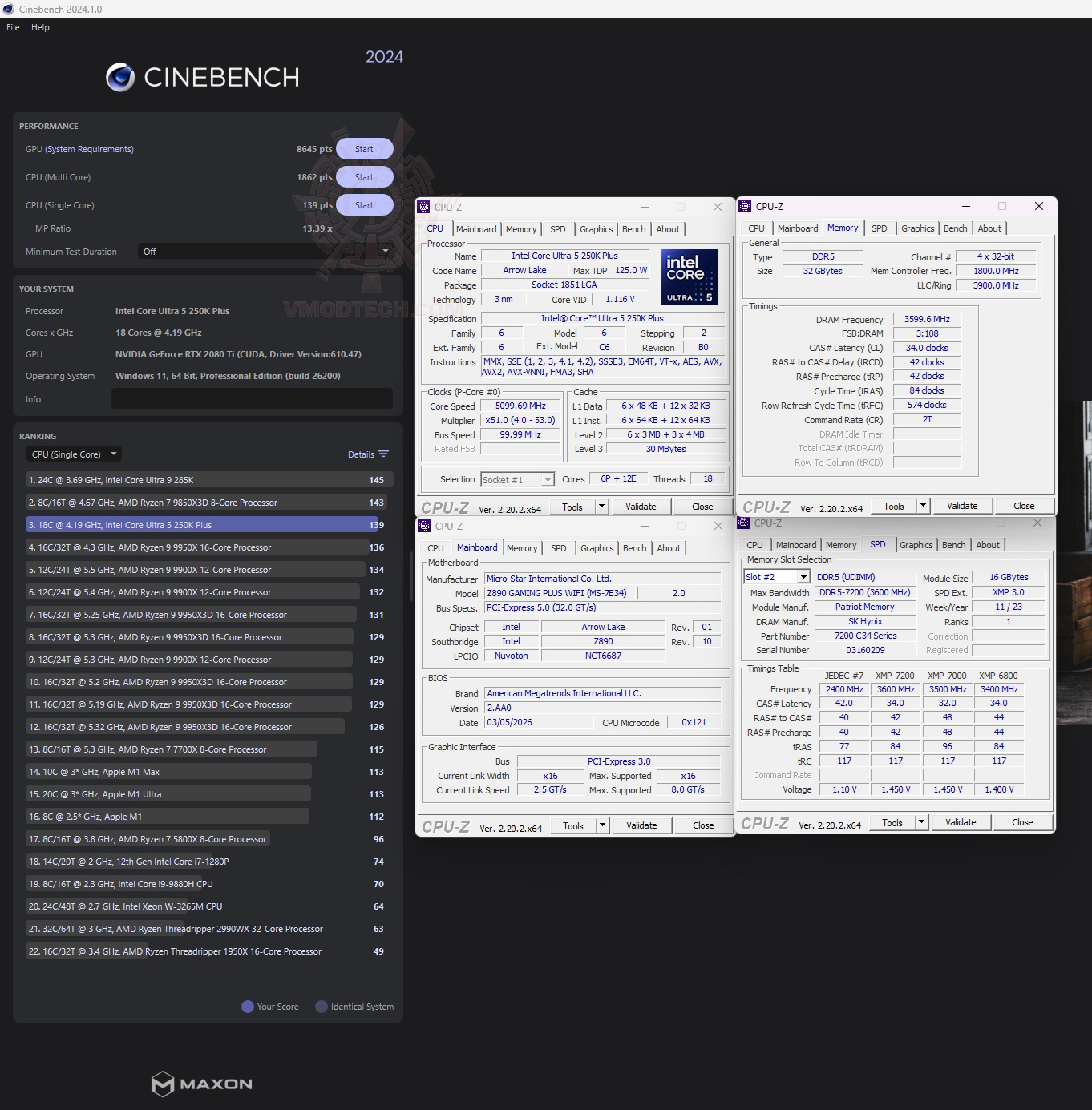Screen dimensions: 1092x1110
Task: Select the SPD tab in the Memory tab window
Action: point(880,228)
